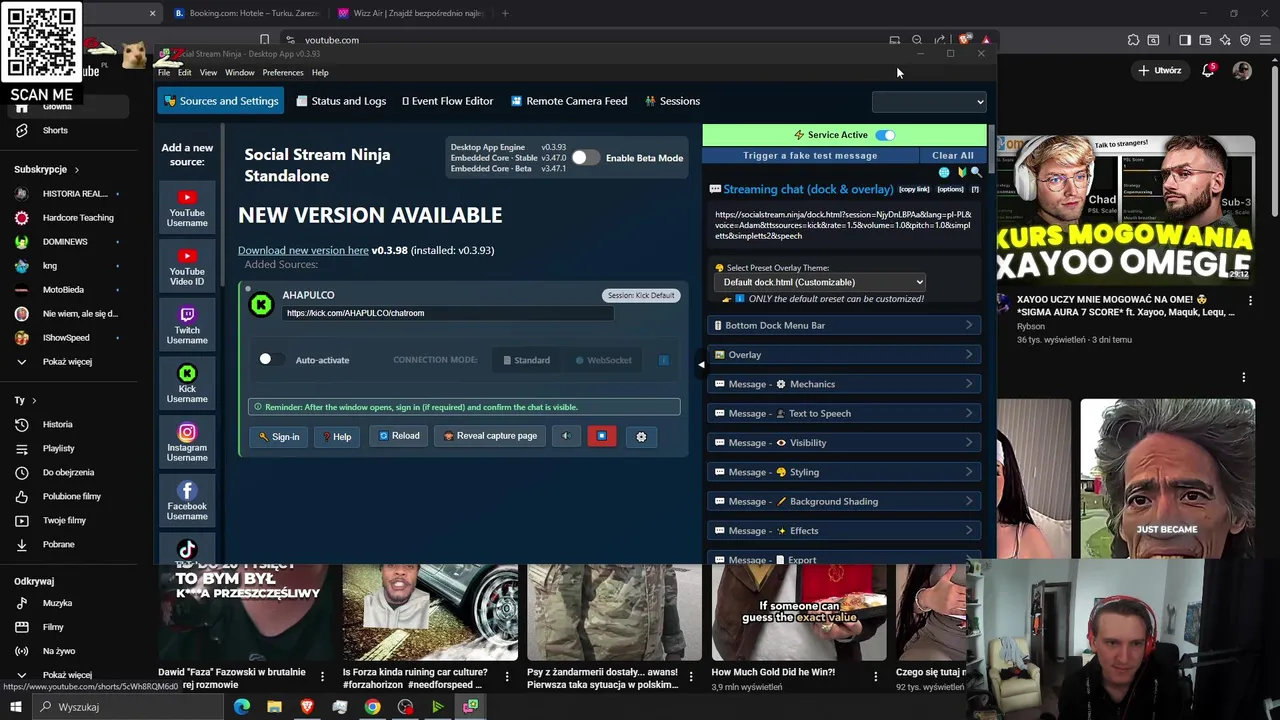This screenshot has width=1280, height=720.
Task: Open the Select Preset Overlay Theme dropdown
Action: click(820, 282)
